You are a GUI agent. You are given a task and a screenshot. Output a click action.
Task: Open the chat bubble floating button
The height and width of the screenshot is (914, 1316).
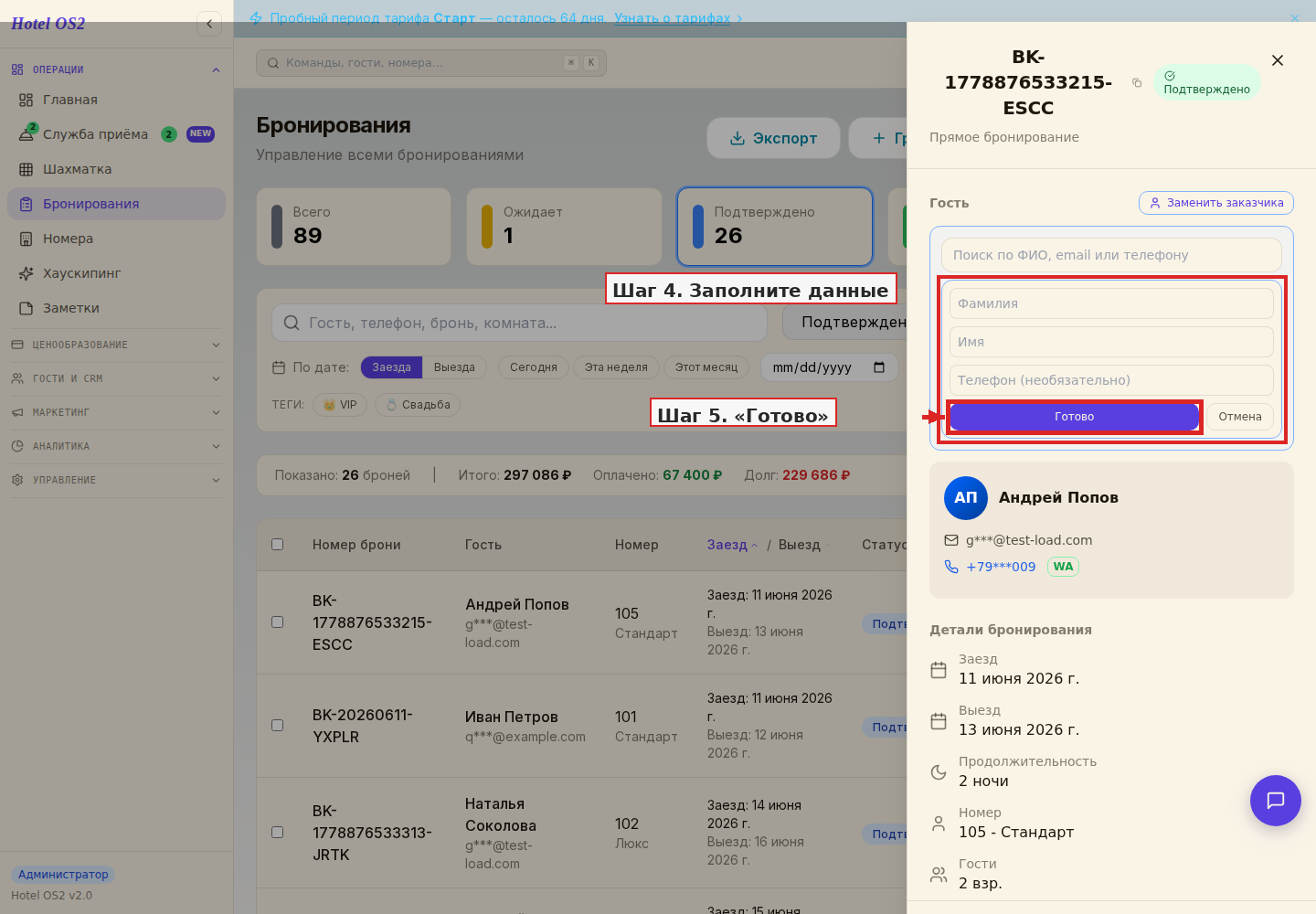click(x=1276, y=801)
